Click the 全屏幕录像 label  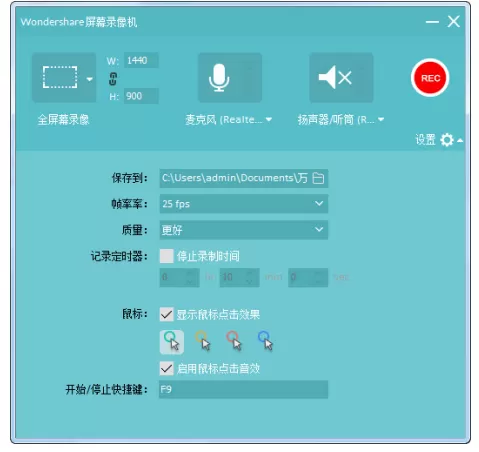63,120
